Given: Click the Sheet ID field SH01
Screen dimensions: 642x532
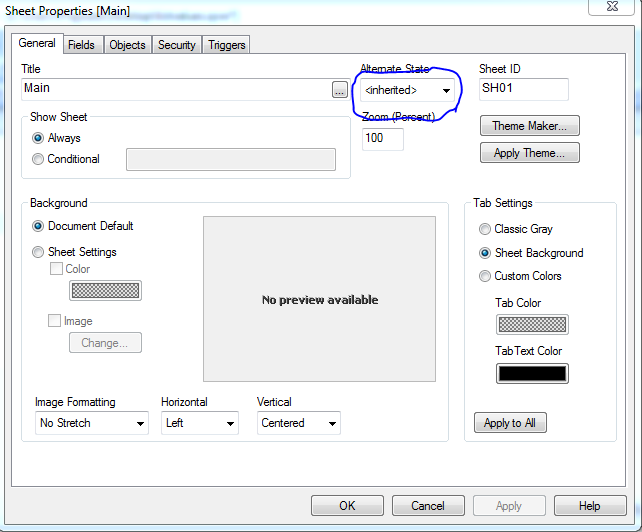Looking at the screenshot, I should [524, 89].
